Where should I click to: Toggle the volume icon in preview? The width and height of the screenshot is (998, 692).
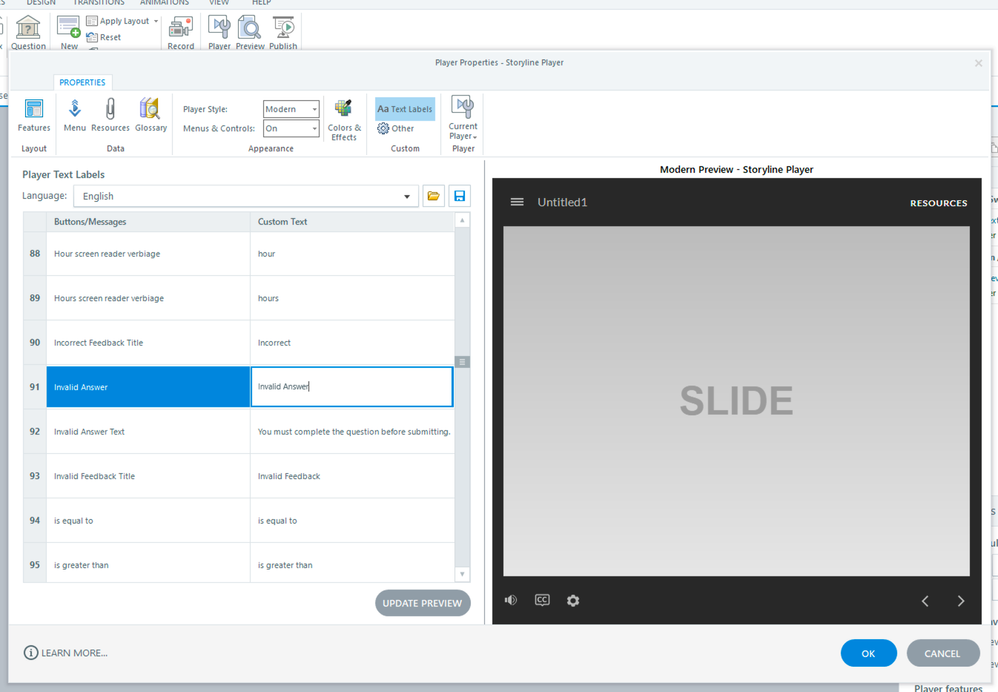(511, 600)
